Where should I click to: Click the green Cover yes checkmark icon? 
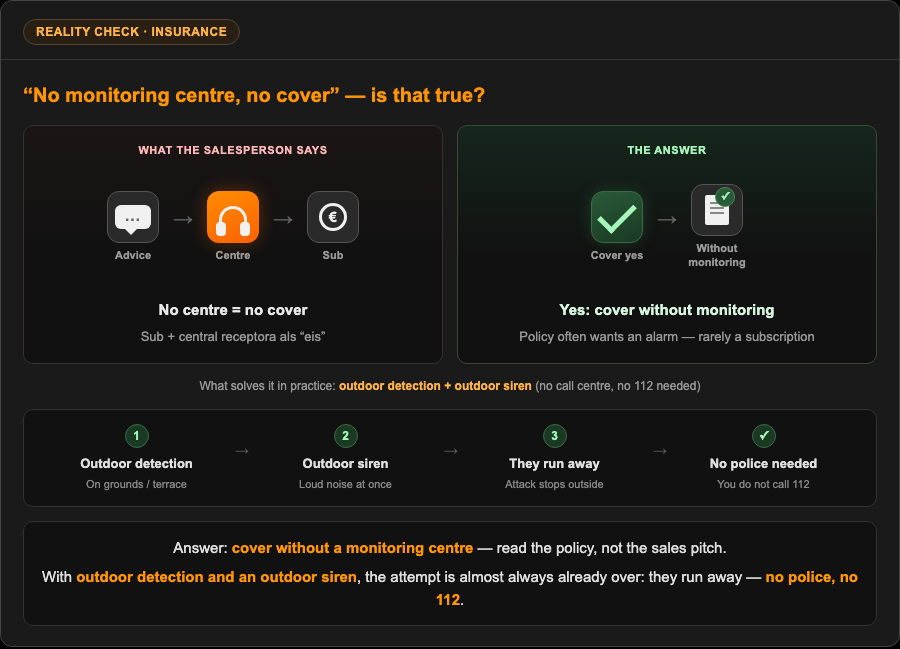(x=617, y=217)
